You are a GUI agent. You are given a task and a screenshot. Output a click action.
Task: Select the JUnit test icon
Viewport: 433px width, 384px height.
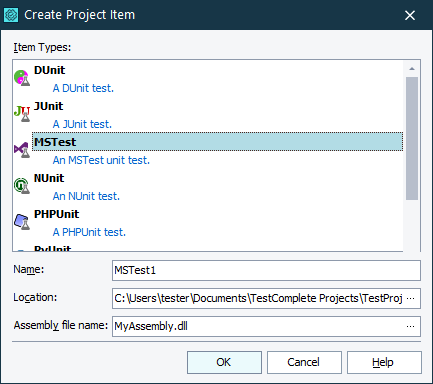(x=22, y=114)
